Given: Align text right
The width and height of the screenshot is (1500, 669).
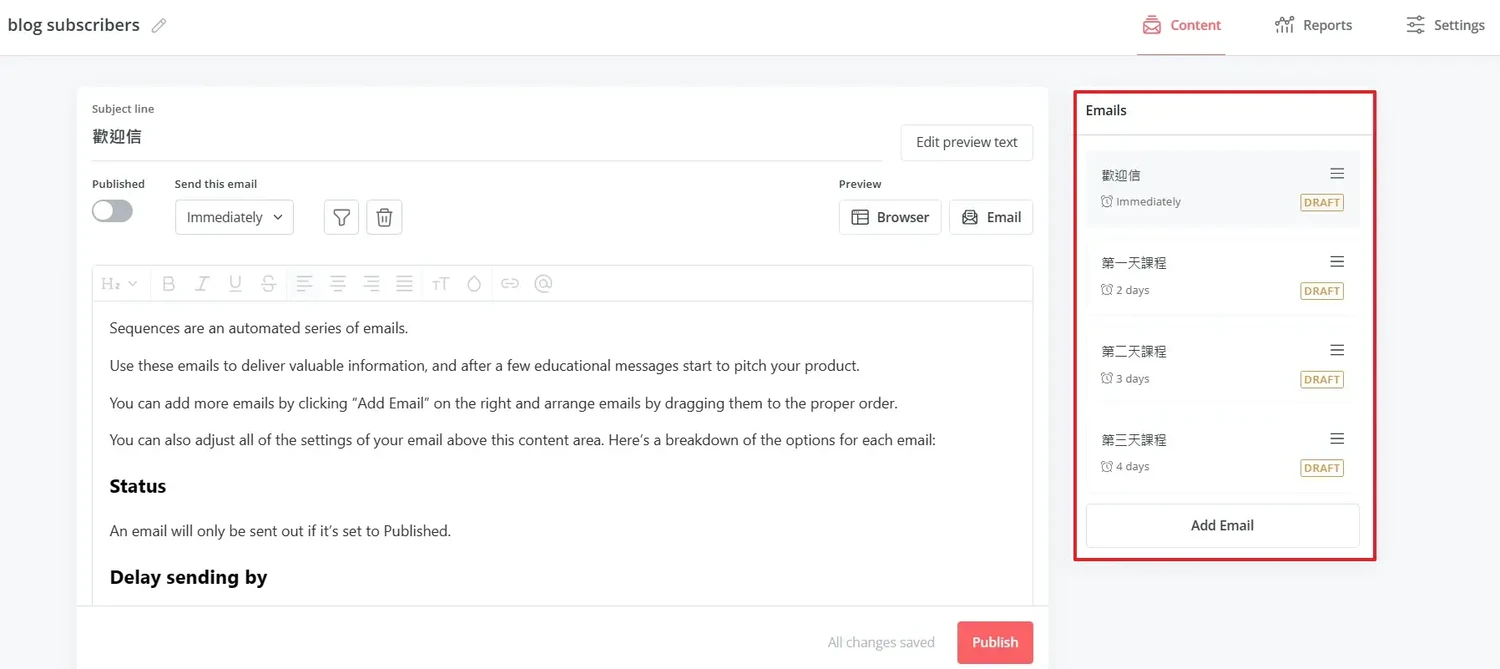Looking at the screenshot, I should point(371,284).
